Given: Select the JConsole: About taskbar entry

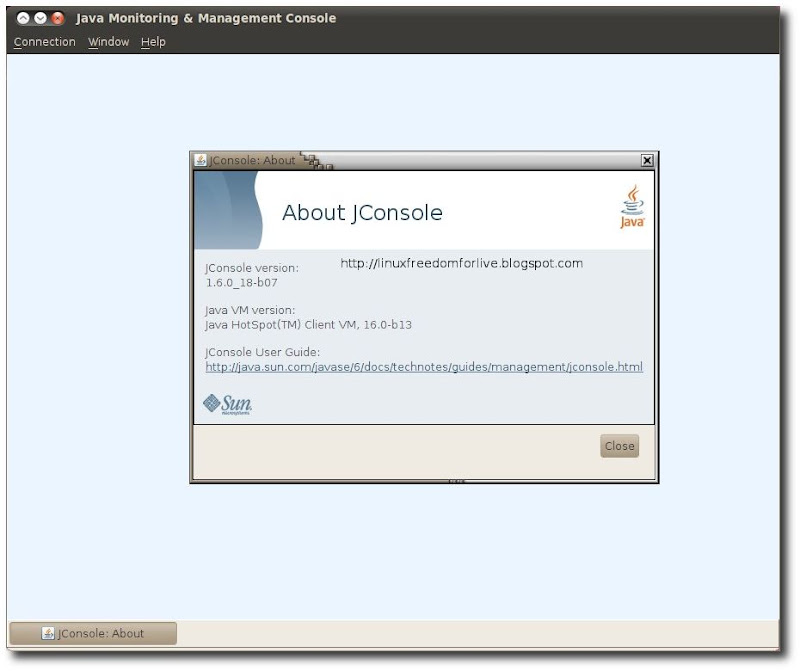Looking at the screenshot, I should [x=95, y=633].
